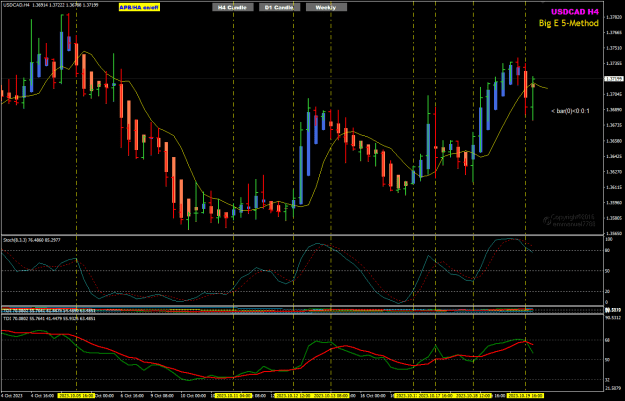
Task: Select the 2023.10.13 08:00 highlighted date marker
Action: point(330,396)
